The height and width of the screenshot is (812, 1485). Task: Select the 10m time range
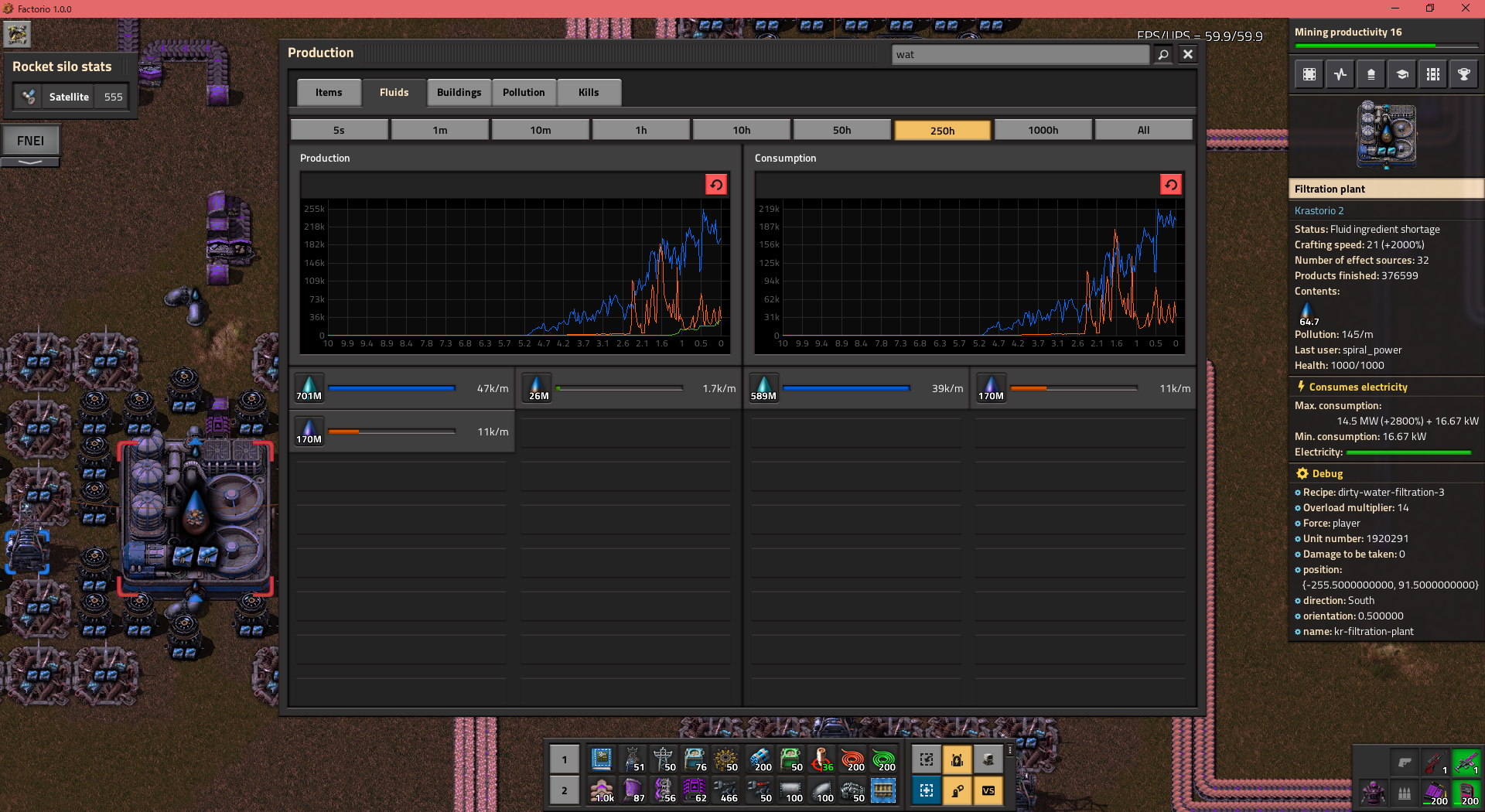[541, 130]
